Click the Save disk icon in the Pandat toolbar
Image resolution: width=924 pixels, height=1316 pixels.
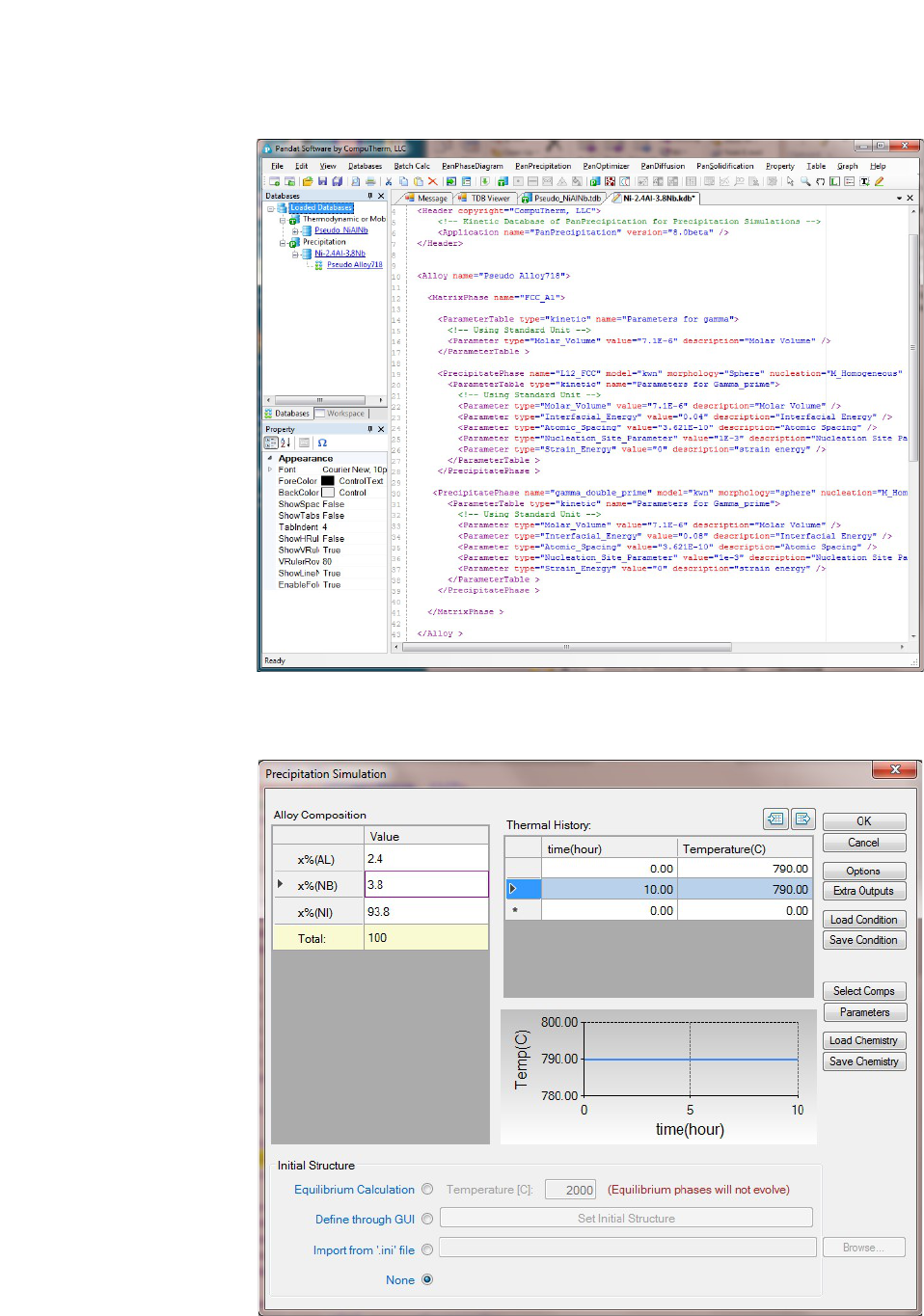click(x=322, y=181)
